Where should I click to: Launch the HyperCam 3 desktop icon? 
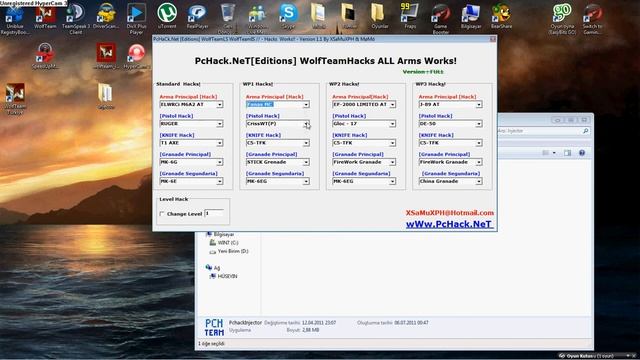(136, 56)
